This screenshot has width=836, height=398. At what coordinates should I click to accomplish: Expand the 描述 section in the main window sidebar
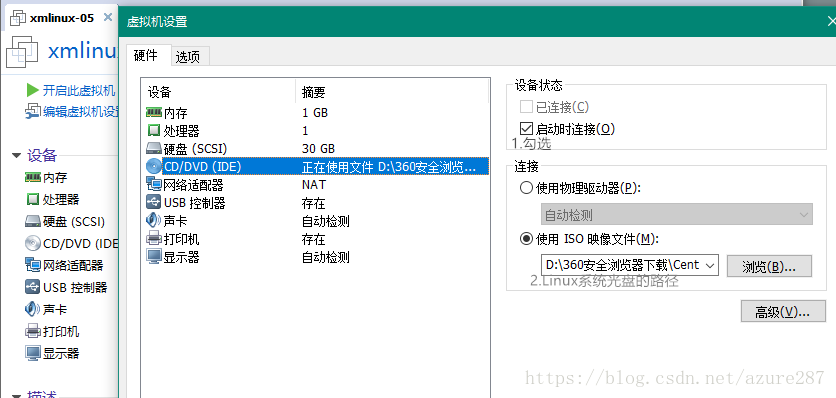(17, 397)
